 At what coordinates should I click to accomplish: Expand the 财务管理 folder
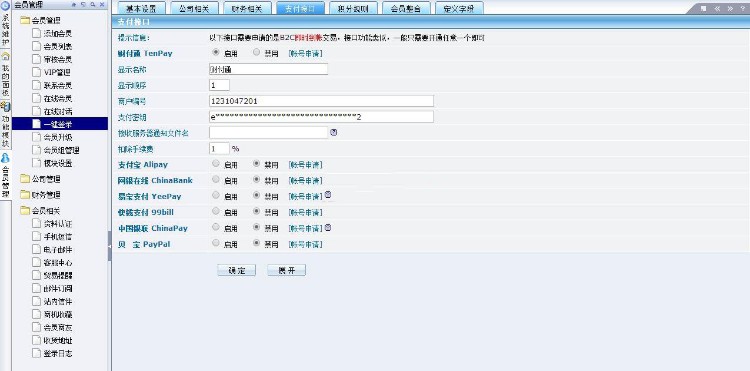click(25, 195)
